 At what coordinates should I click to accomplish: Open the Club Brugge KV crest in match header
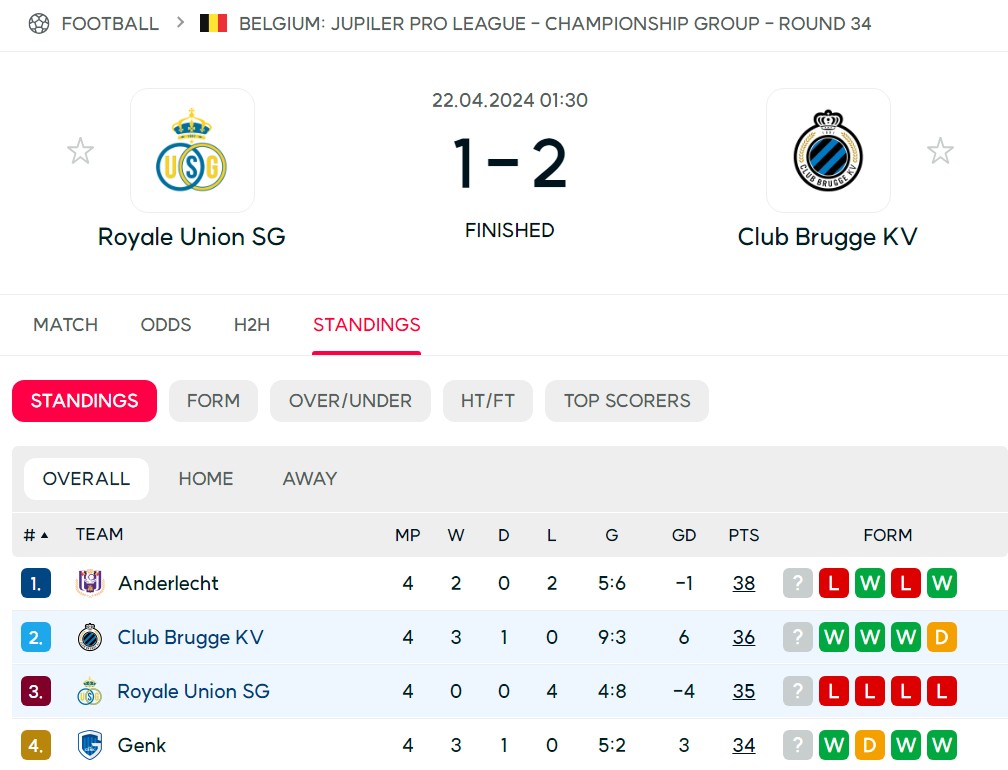click(828, 150)
